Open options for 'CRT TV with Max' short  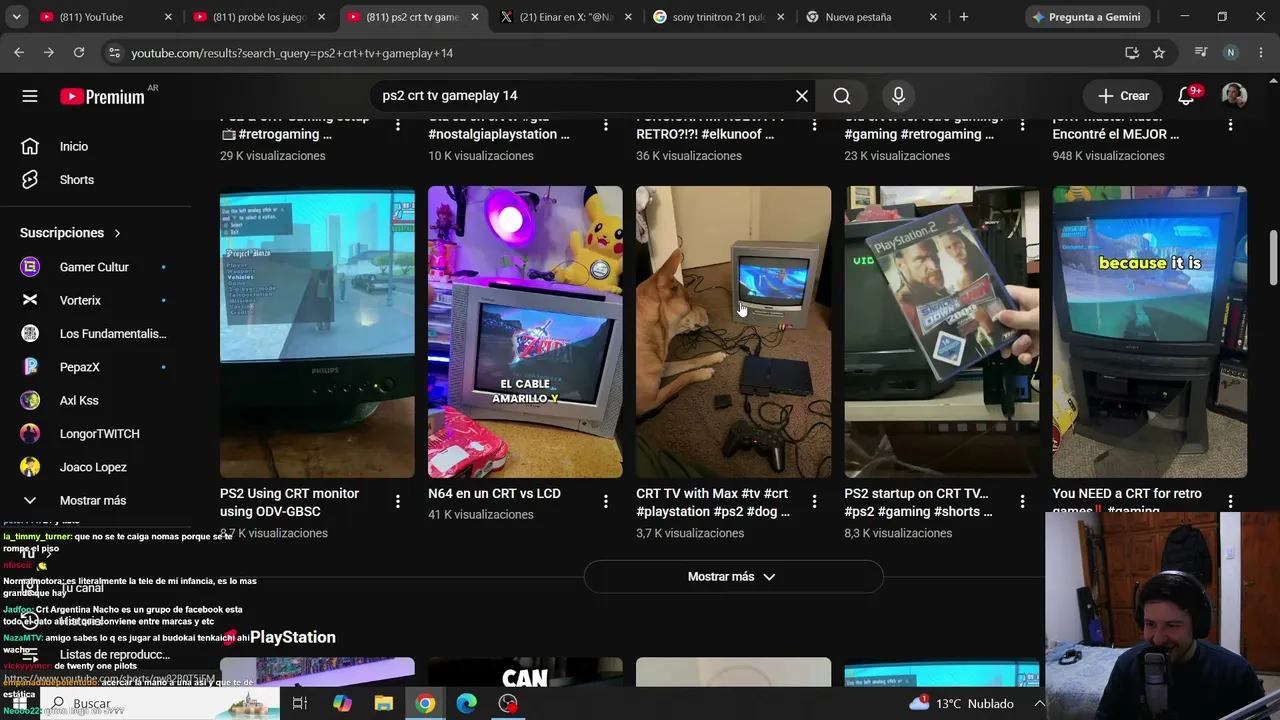pyautogui.click(x=814, y=502)
